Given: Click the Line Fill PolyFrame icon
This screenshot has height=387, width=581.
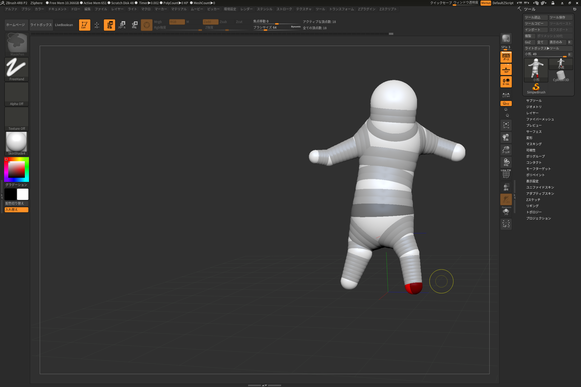Looking at the screenshot, I should click(506, 174).
